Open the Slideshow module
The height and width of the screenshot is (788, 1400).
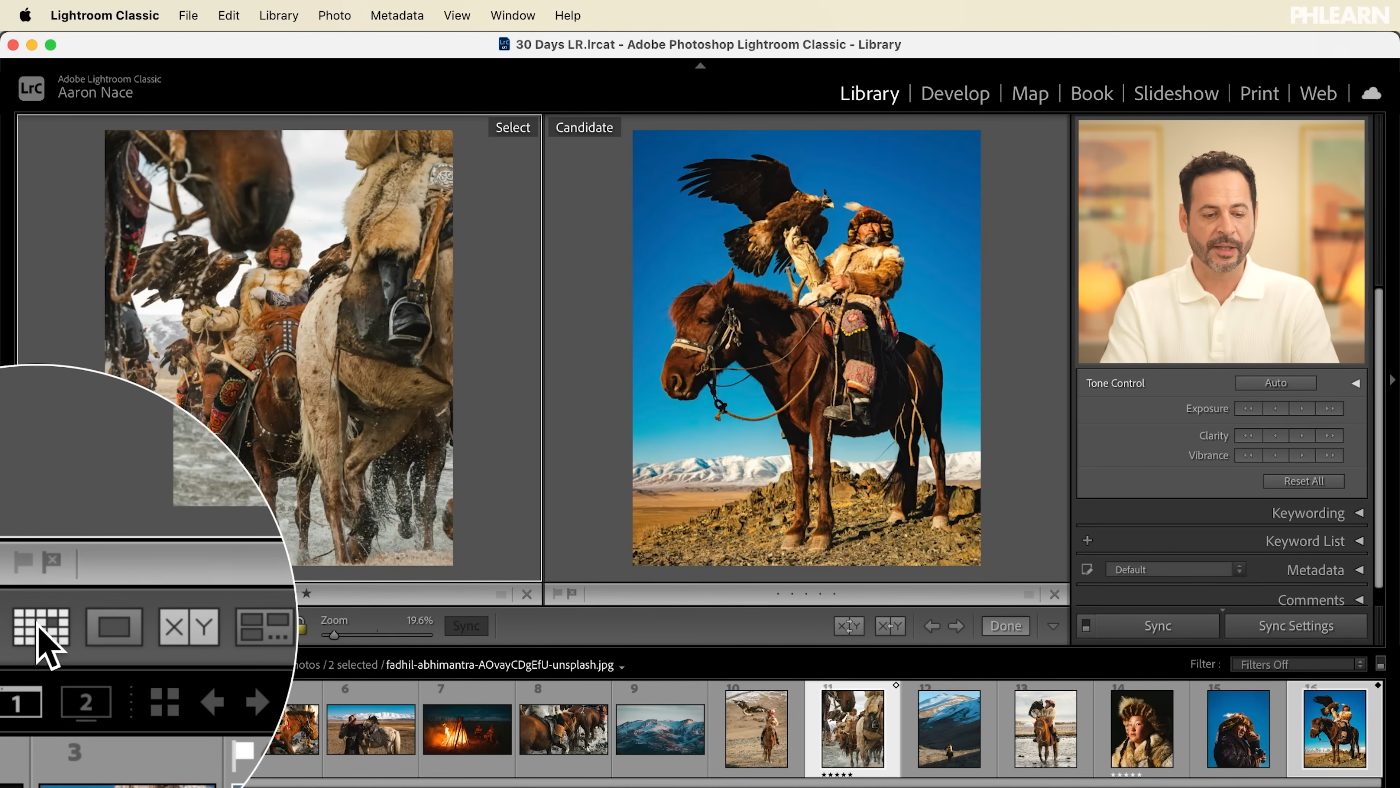1176,93
